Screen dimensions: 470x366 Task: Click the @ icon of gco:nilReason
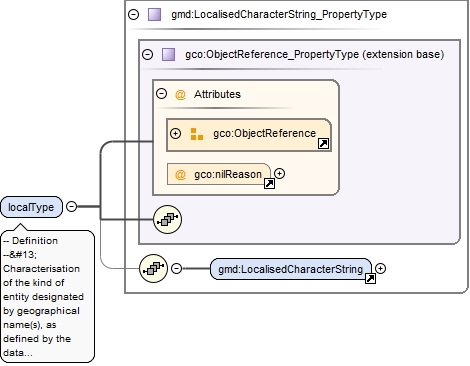[180, 174]
